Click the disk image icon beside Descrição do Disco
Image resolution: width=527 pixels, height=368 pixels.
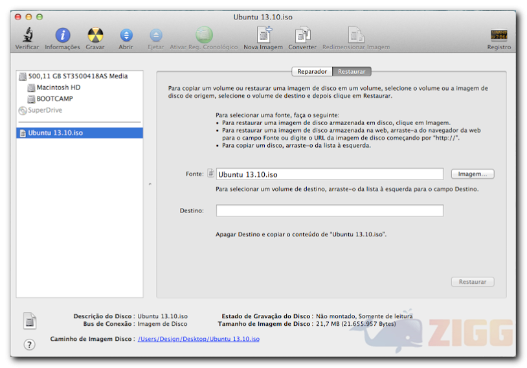point(30,320)
